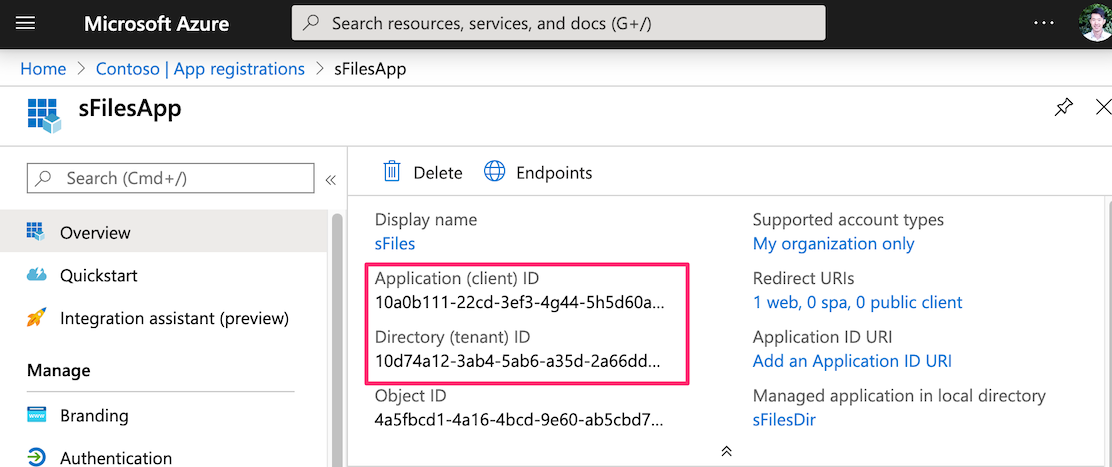1112x467 pixels.
Task: Click the Integration assistant rocket icon
Action: tap(36, 318)
